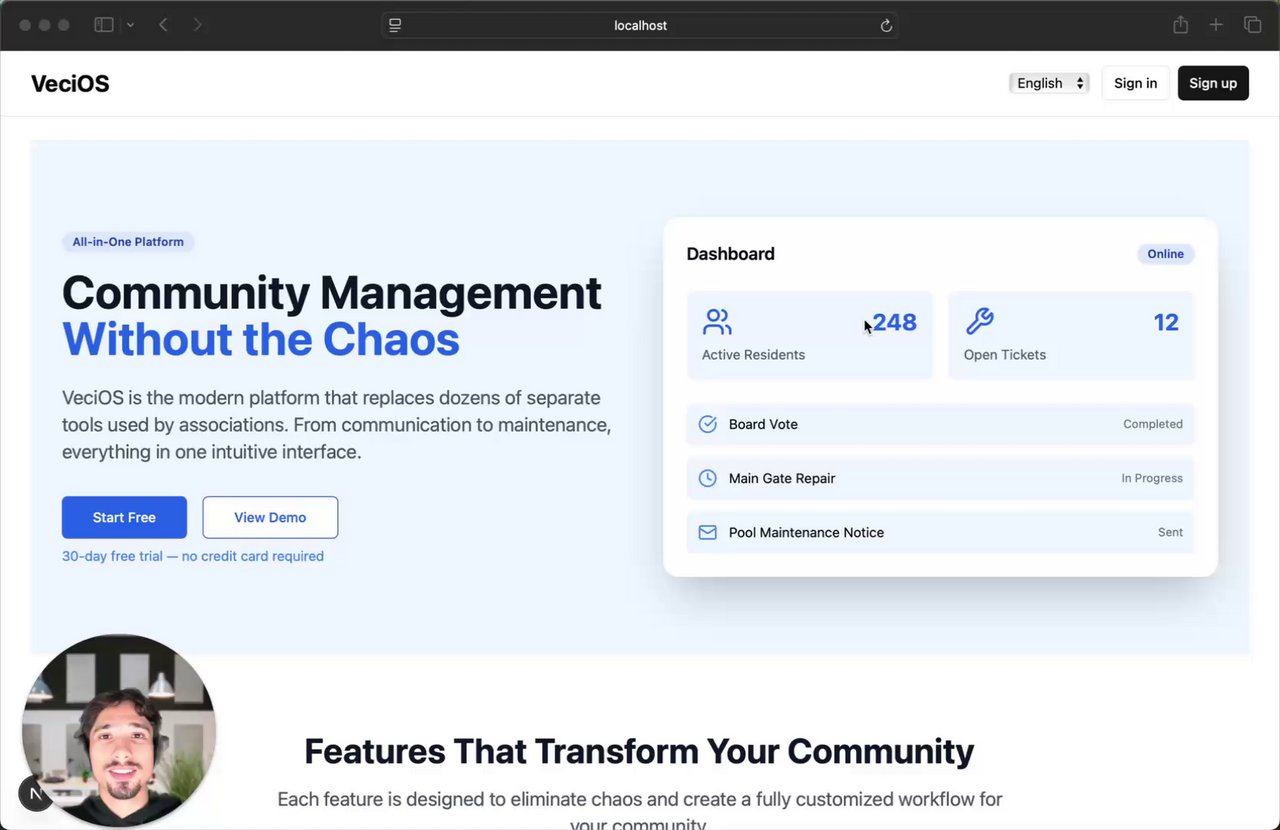The image size is (1280, 830).
Task: Select the Pool Maintenance Notice label
Action: click(806, 532)
